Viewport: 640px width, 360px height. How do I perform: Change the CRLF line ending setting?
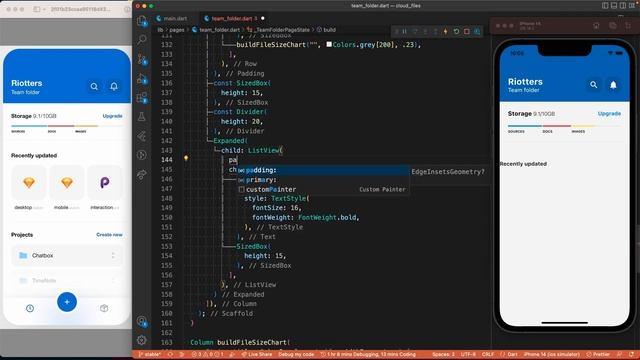488,354
